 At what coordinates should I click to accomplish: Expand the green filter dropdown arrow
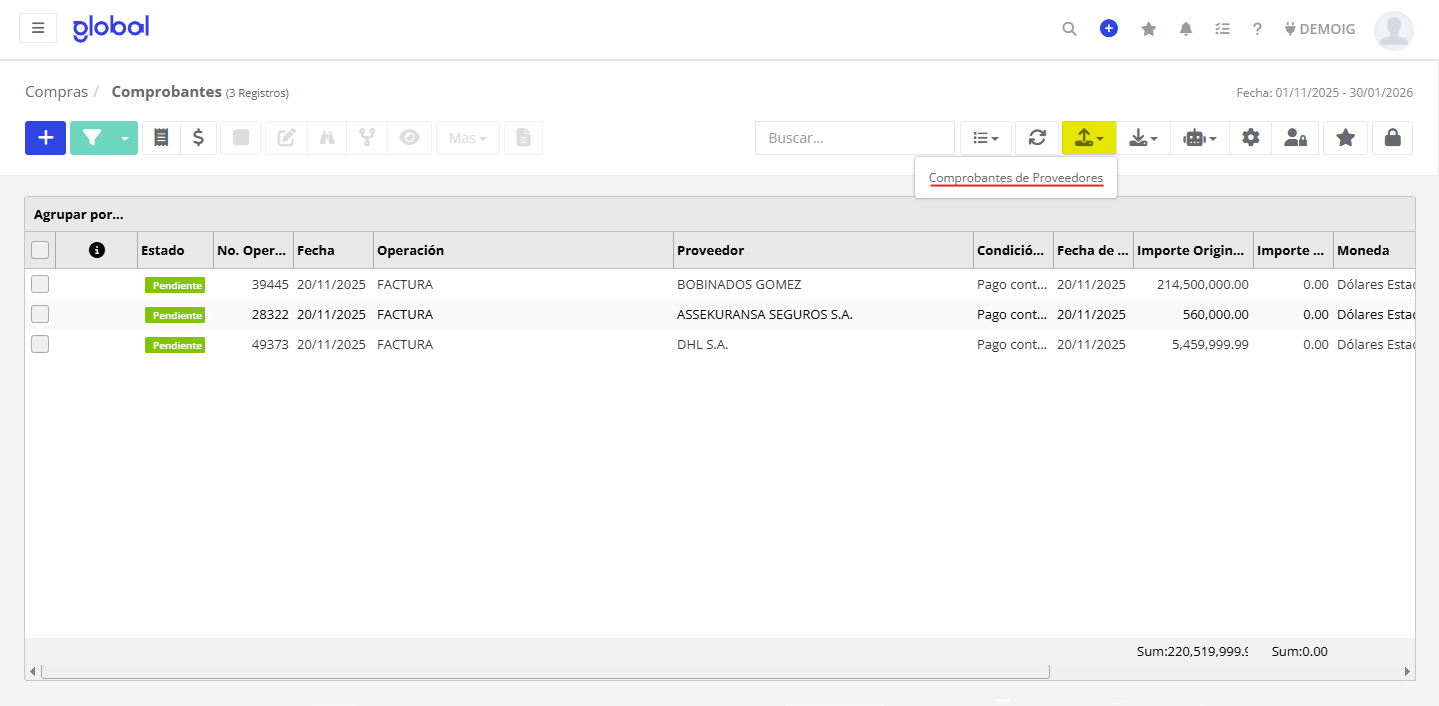(124, 138)
